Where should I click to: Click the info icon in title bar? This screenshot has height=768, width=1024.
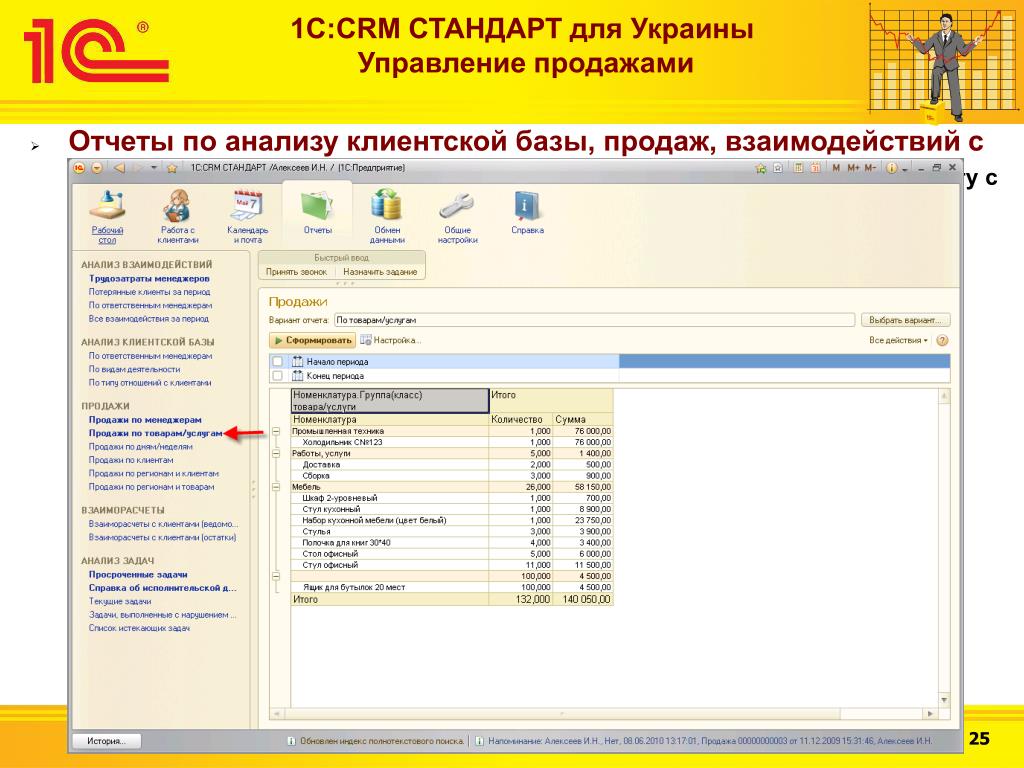[x=891, y=168]
